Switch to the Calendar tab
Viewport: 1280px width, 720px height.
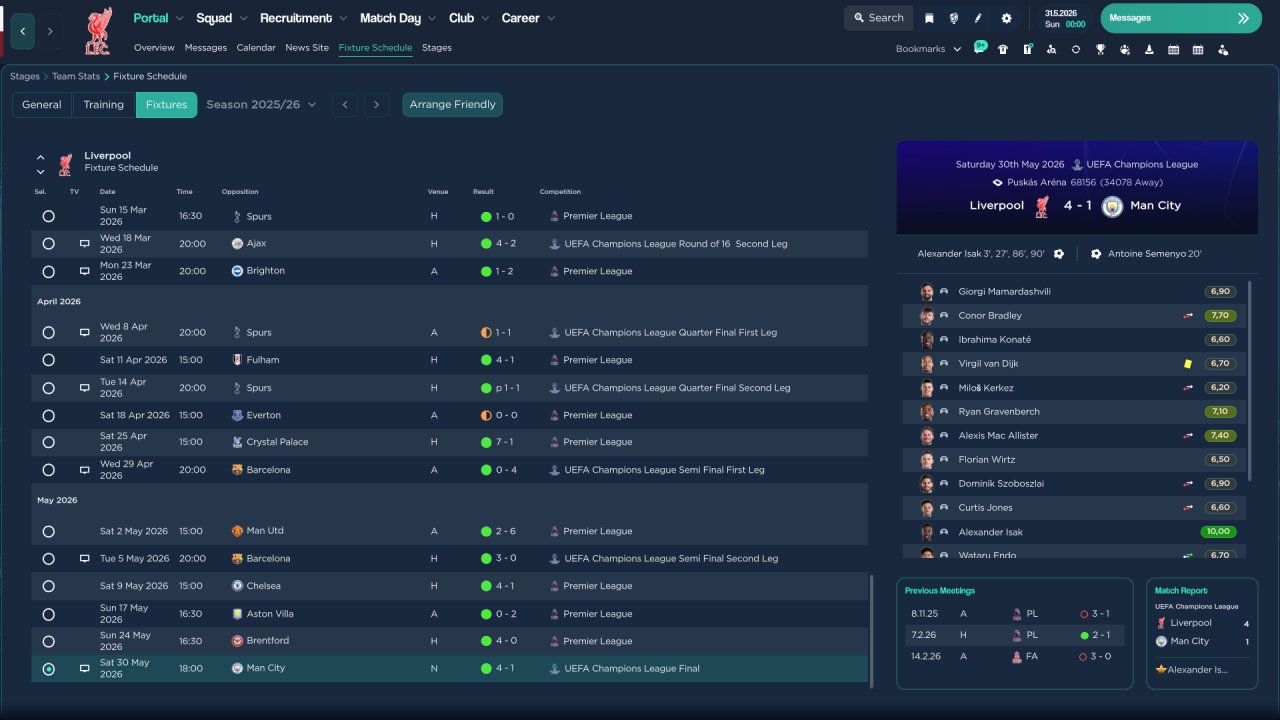[256, 48]
